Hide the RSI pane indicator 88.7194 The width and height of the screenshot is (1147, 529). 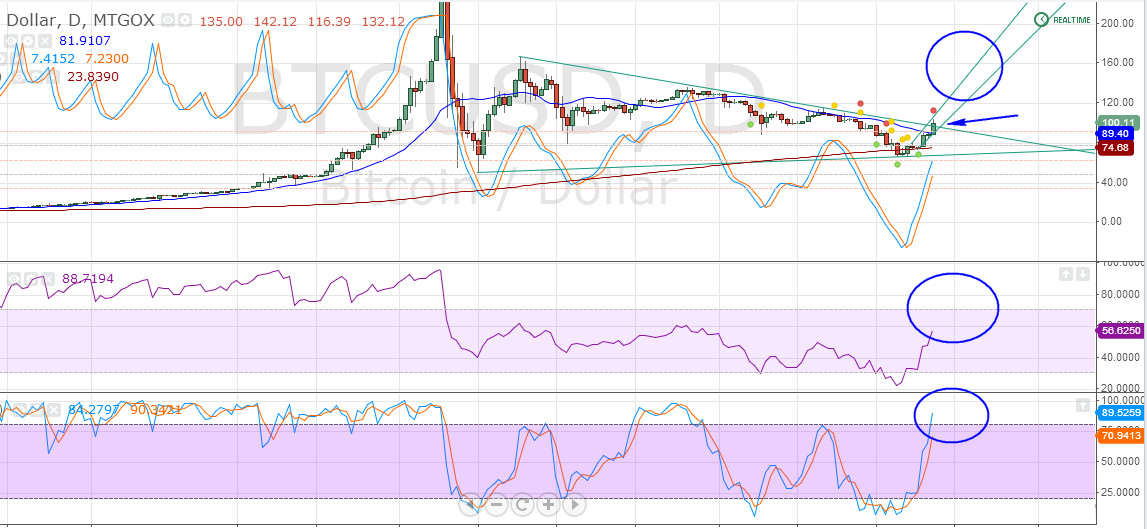click(14, 279)
